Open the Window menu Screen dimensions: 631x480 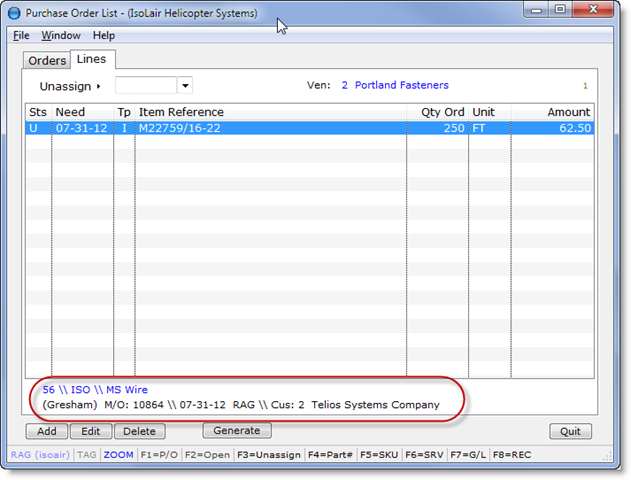(61, 35)
